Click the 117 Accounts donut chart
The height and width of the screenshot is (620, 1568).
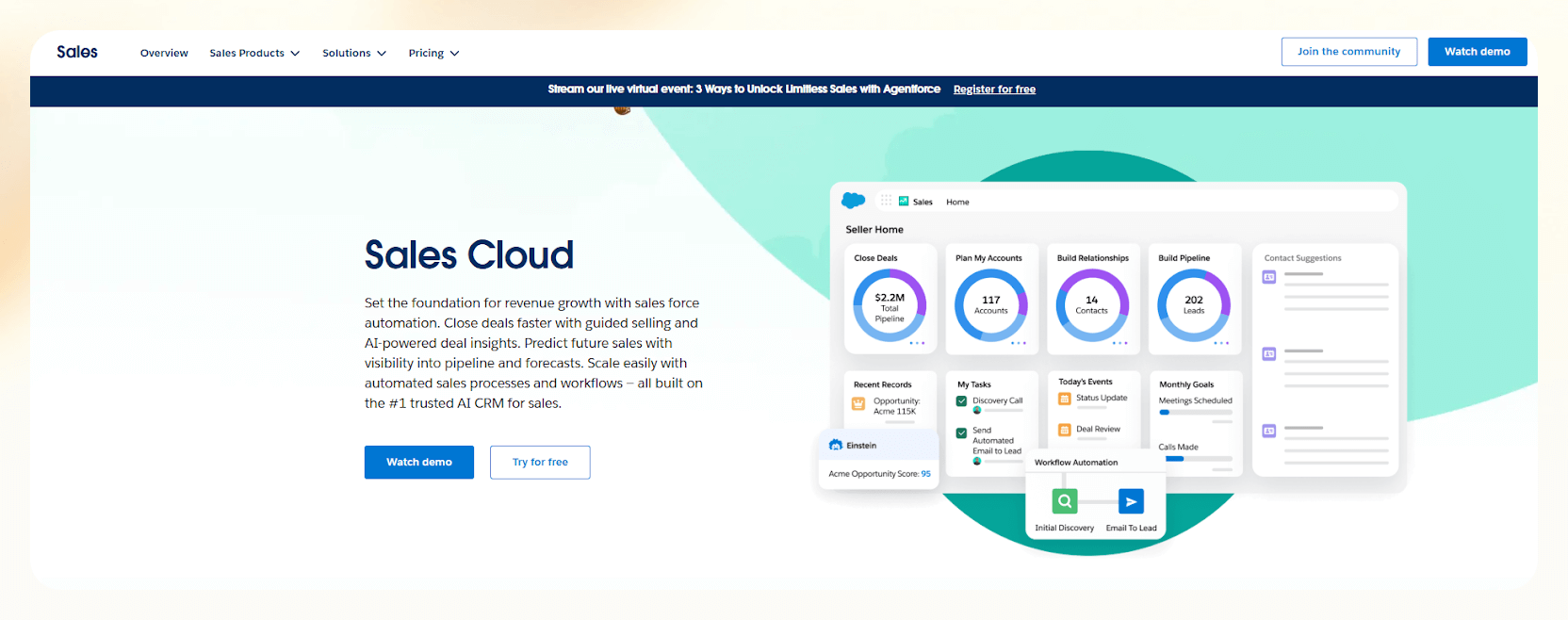[991, 305]
